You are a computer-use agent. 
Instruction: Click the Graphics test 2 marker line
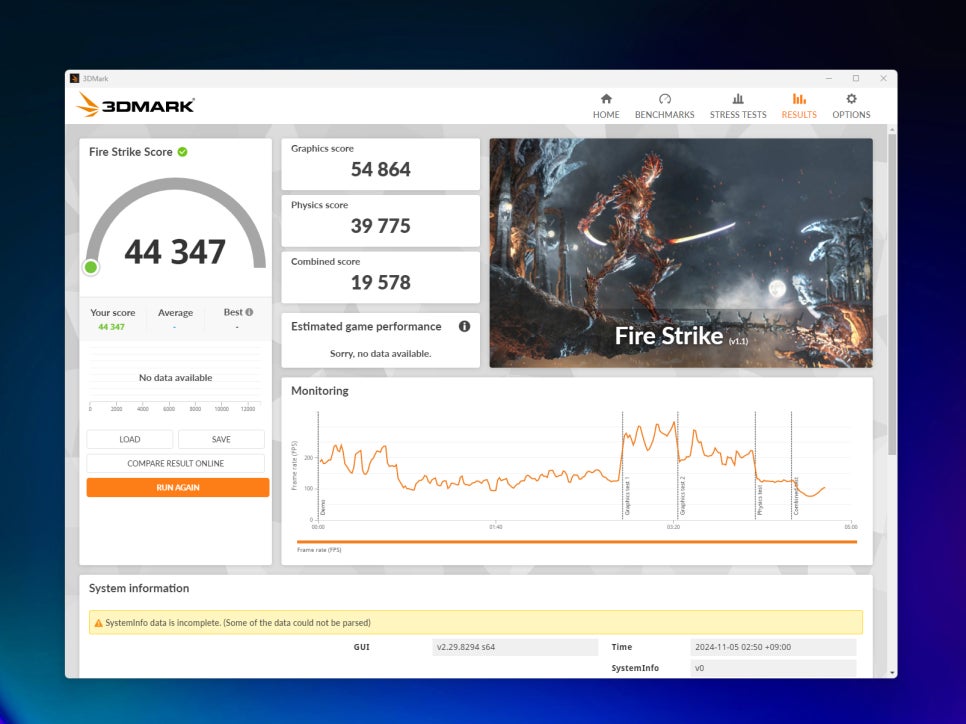pyautogui.click(x=678, y=465)
